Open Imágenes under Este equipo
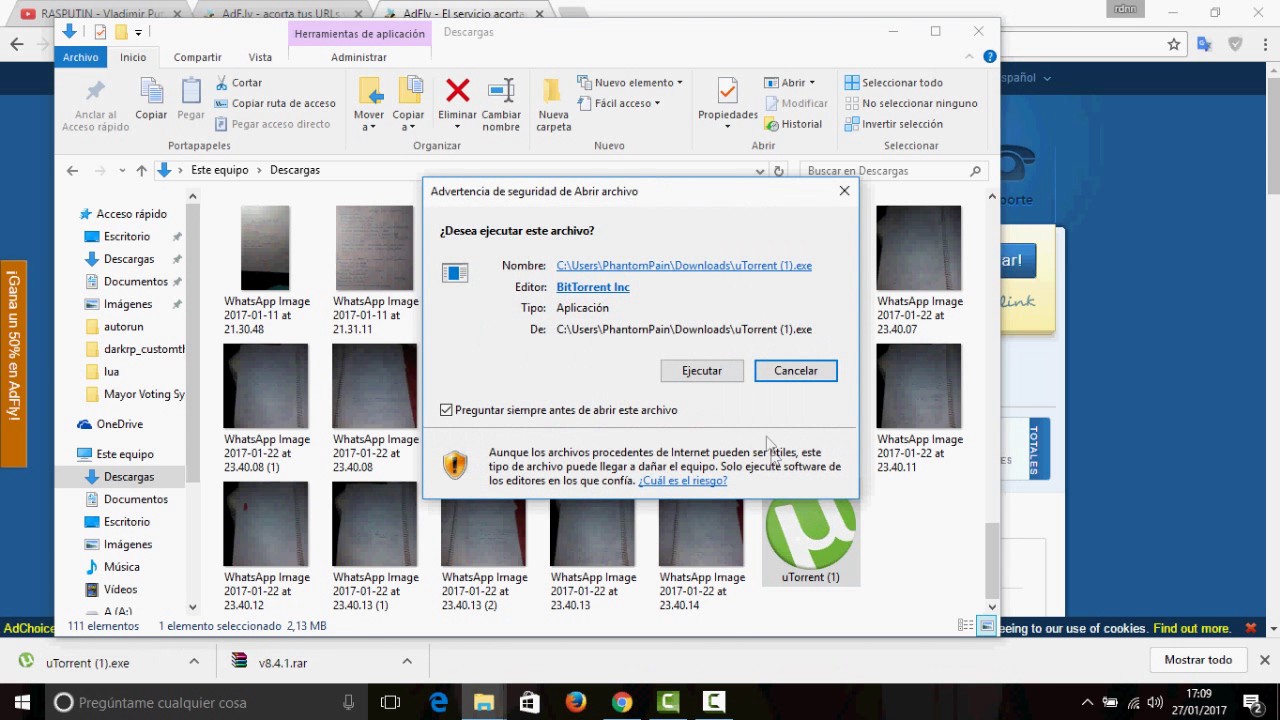1280x720 pixels. coord(128,544)
